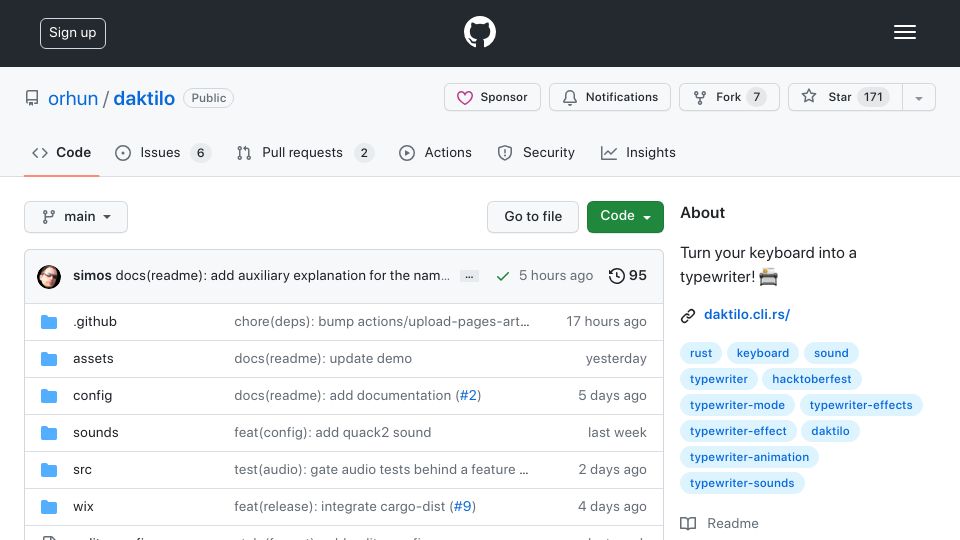Viewport: 960px width, 540px height.
Task: Open the orhun owner link
Action: point(73,98)
